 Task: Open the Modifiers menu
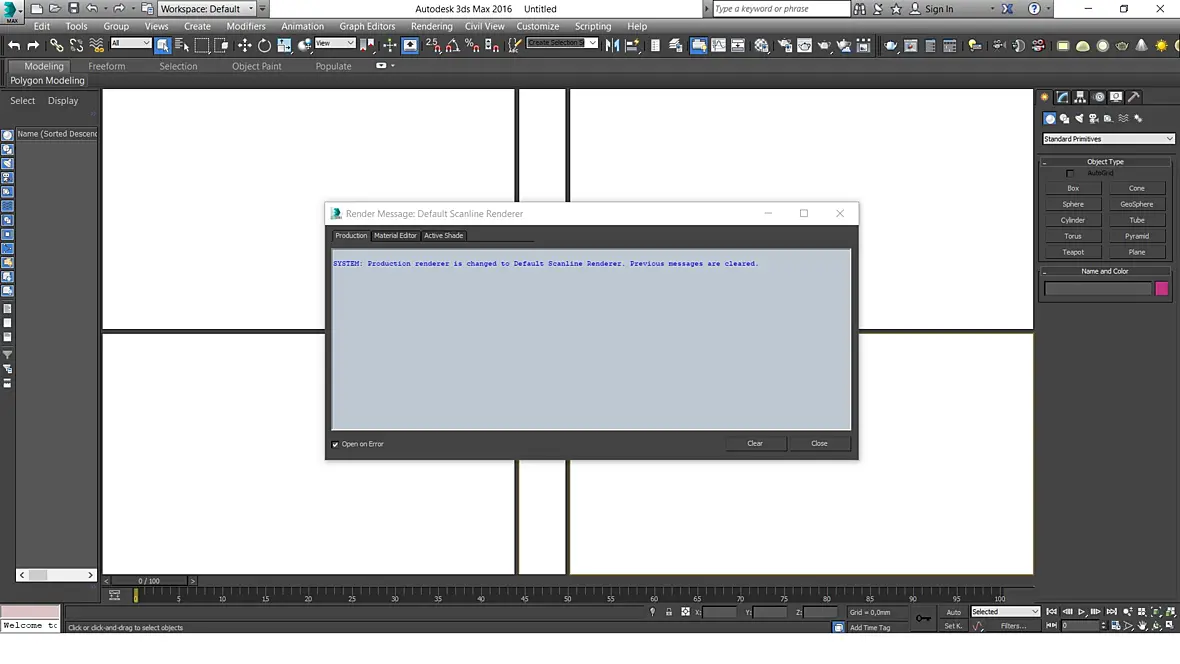point(246,26)
